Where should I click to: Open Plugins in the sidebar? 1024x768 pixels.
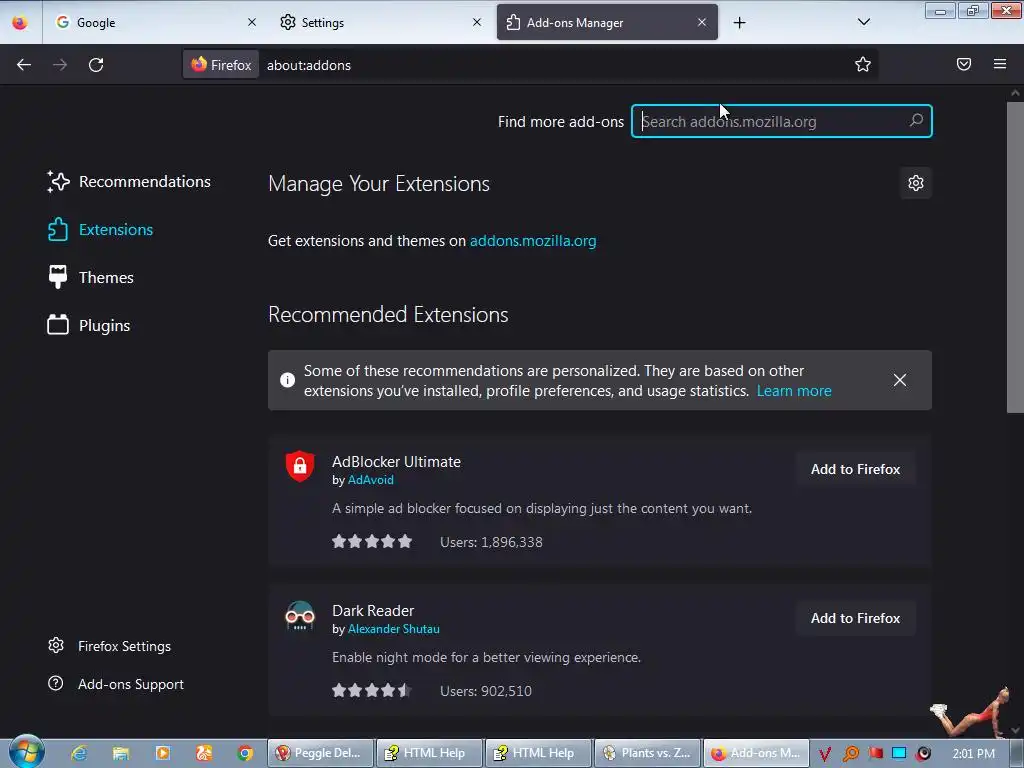click(89, 325)
